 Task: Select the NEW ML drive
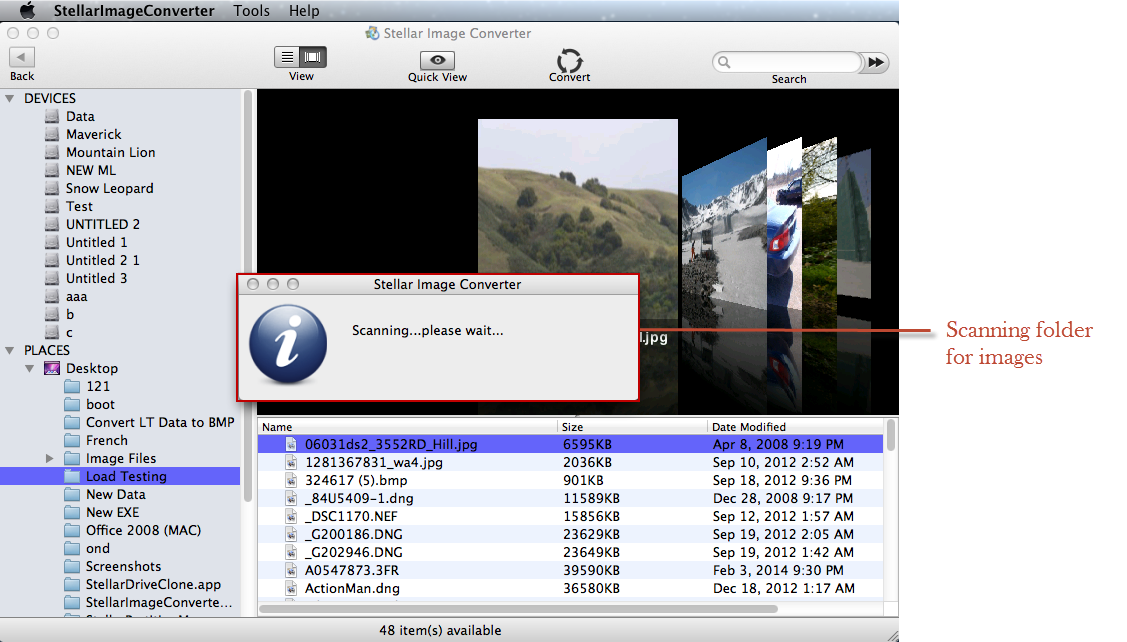click(x=91, y=170)
